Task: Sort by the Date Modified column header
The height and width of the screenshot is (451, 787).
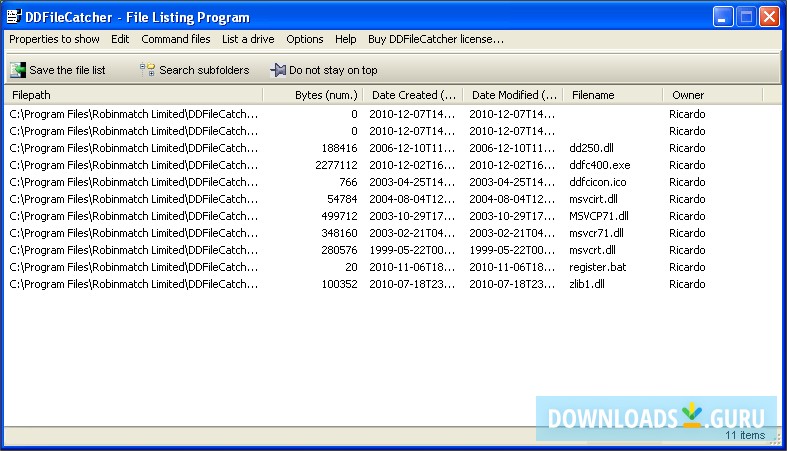Action: point(513,95)
